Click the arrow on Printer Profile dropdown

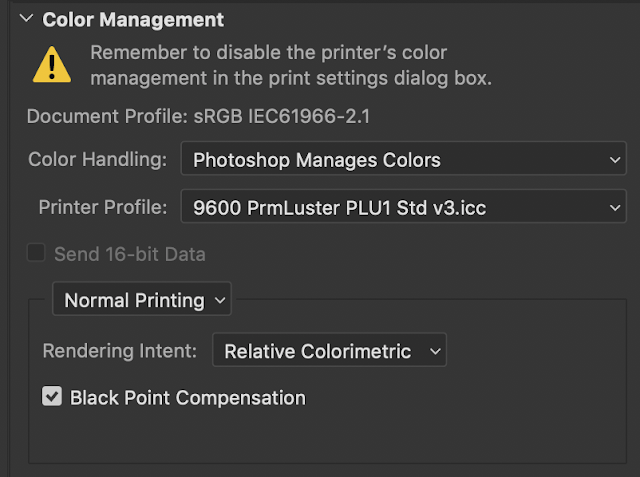point(614,208)
